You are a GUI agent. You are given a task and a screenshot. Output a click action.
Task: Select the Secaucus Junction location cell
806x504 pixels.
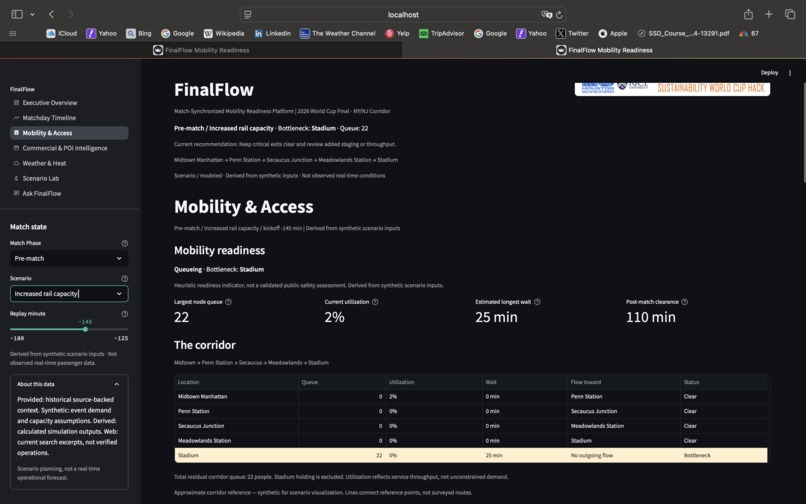(236, 426)
